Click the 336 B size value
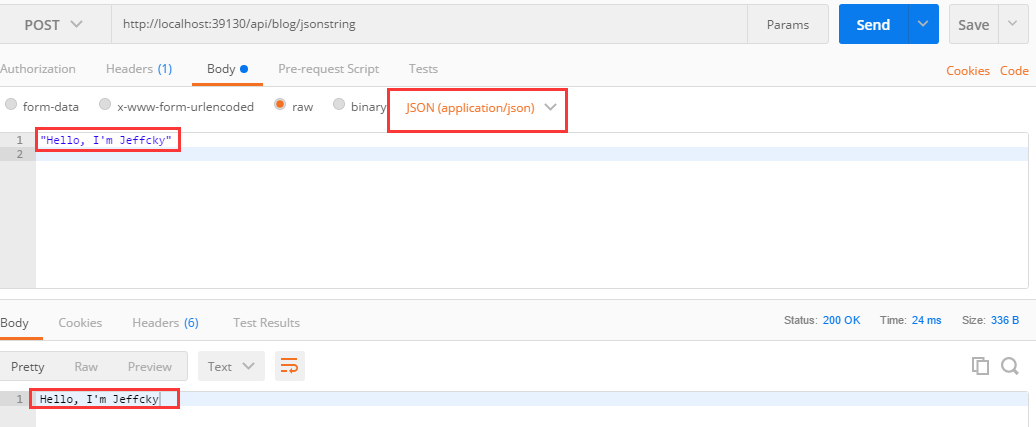The width and height of the screenshot is (1036, 427). pyautogui.click(x=1005, y=320)
